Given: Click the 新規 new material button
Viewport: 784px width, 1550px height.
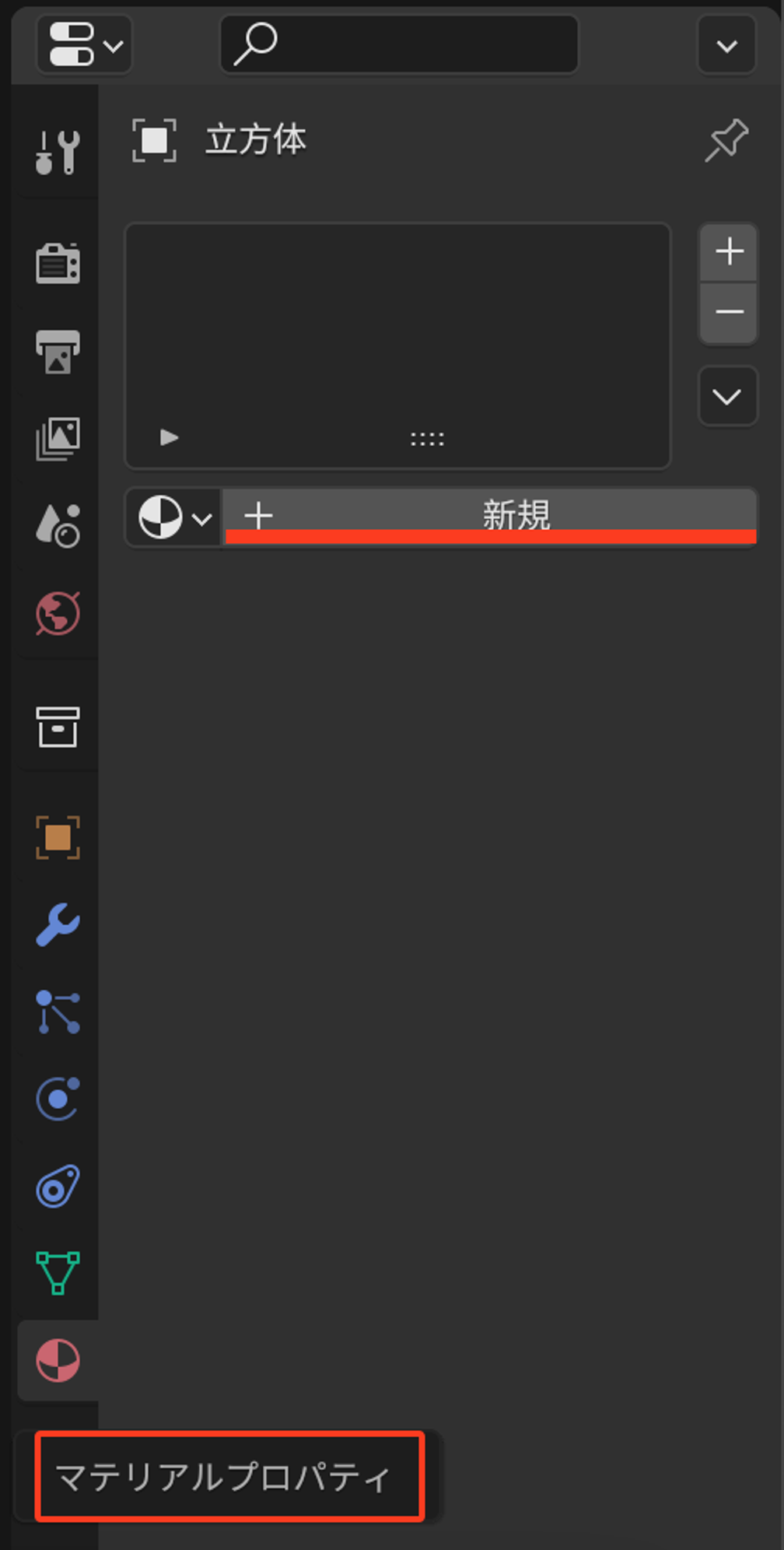Looking at the screenshot, I should [x=490, y=516].
